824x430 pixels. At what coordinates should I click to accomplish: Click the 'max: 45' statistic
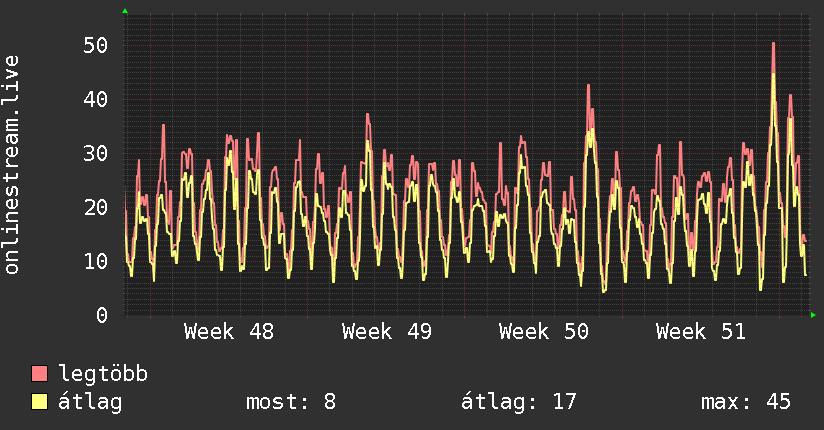coord(746,402)
